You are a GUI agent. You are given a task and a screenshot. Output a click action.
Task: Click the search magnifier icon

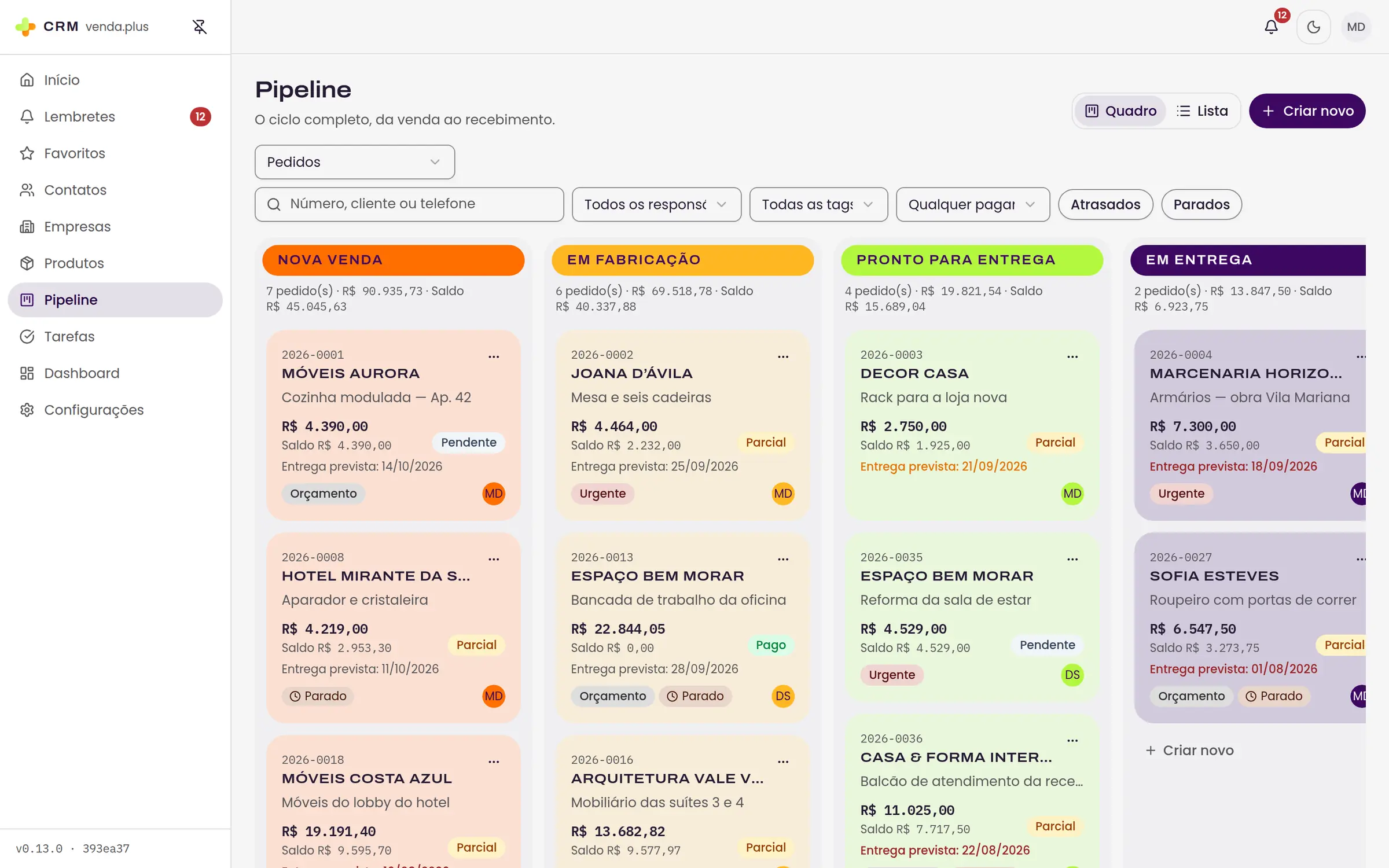pos(274,204)
